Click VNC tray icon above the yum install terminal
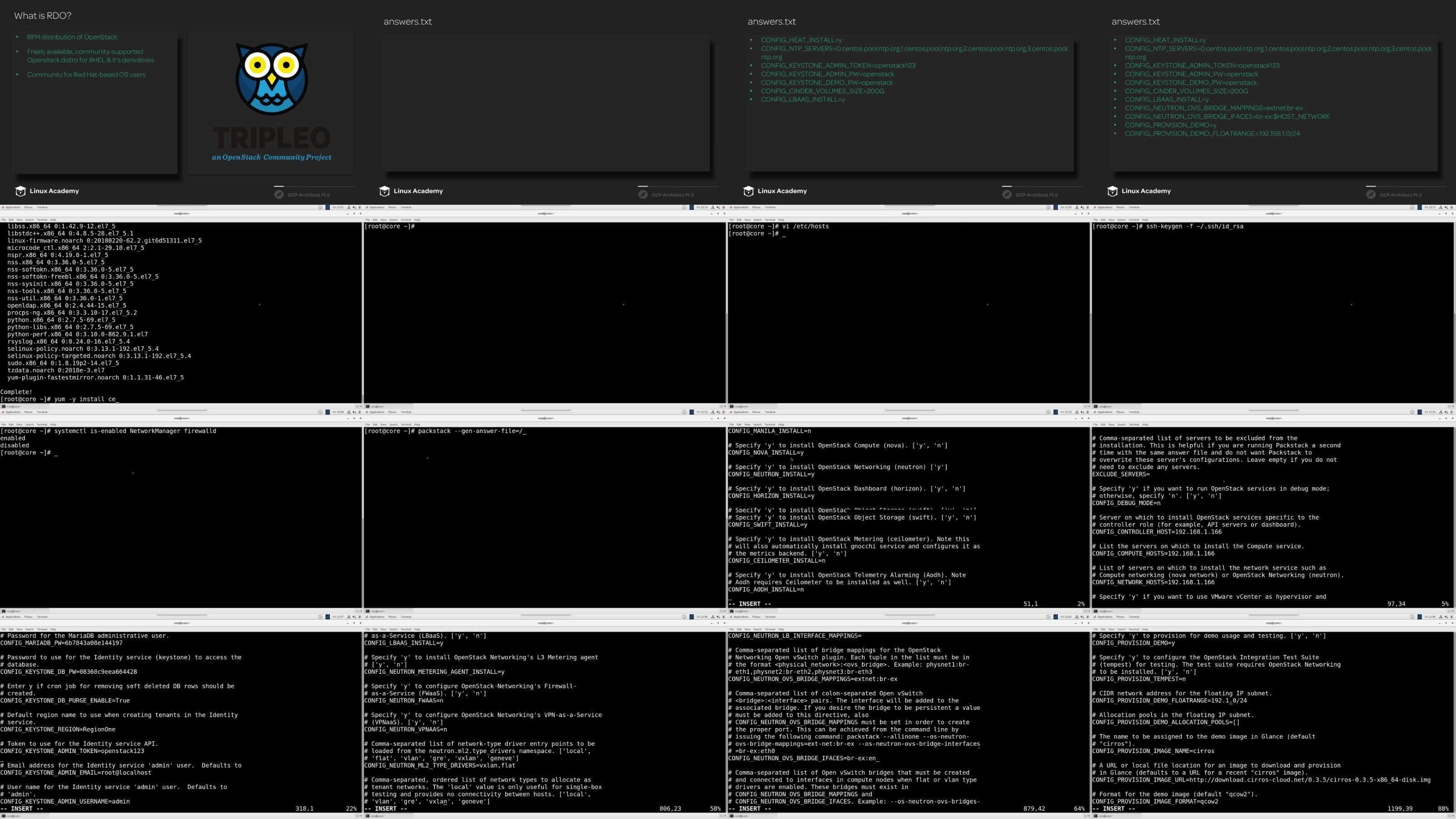This screenshot has width=1456, height=819. pyautogui.click(x=328, y=207)
